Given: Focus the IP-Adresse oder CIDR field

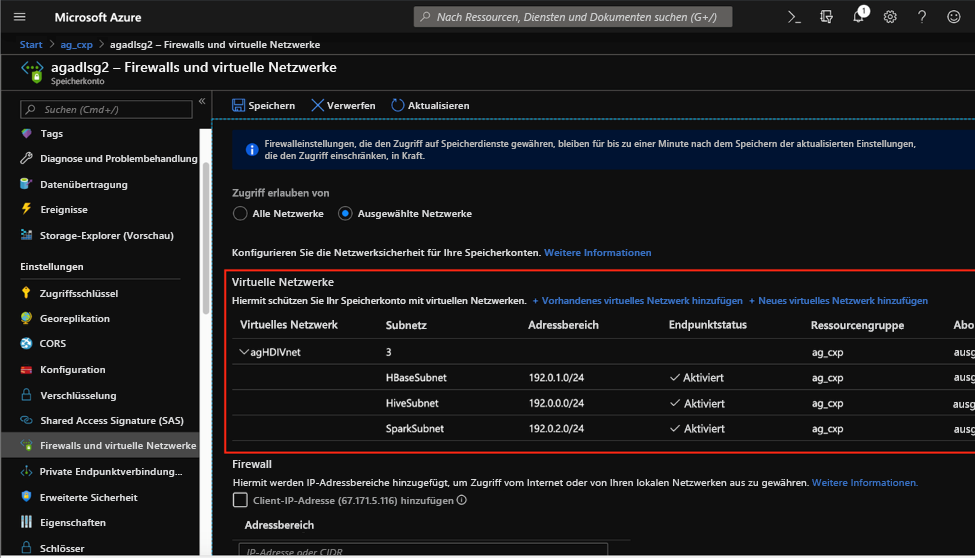Looking at the screenshot, I should coord(423,550).
